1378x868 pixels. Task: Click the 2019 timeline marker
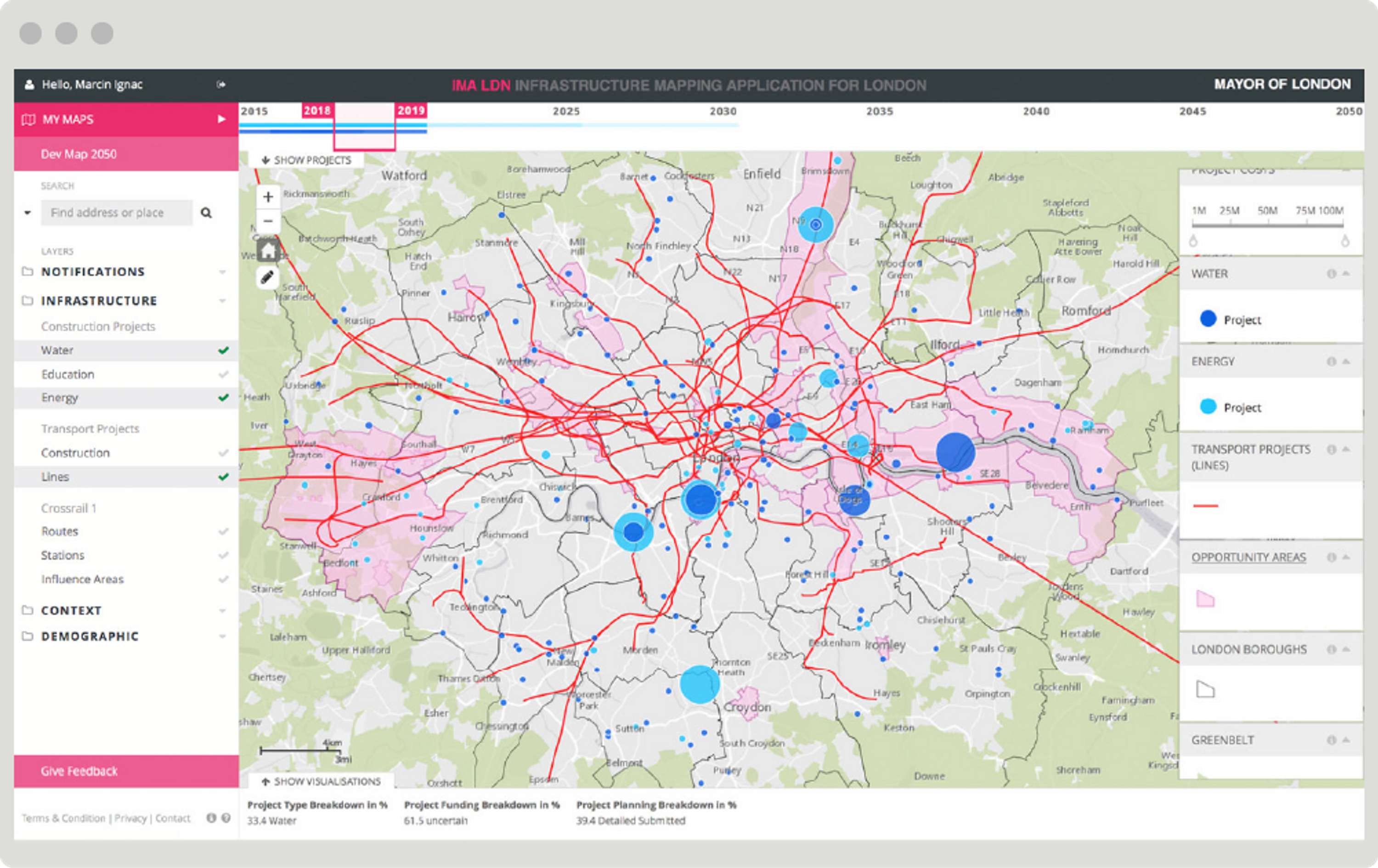[411, 110]
